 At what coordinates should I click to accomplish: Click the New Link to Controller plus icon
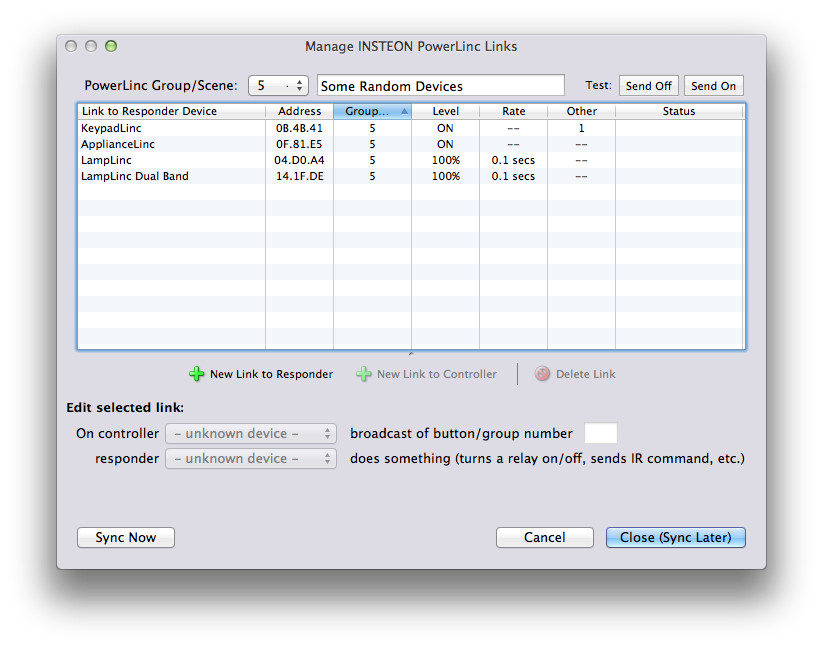pos(363,374)
